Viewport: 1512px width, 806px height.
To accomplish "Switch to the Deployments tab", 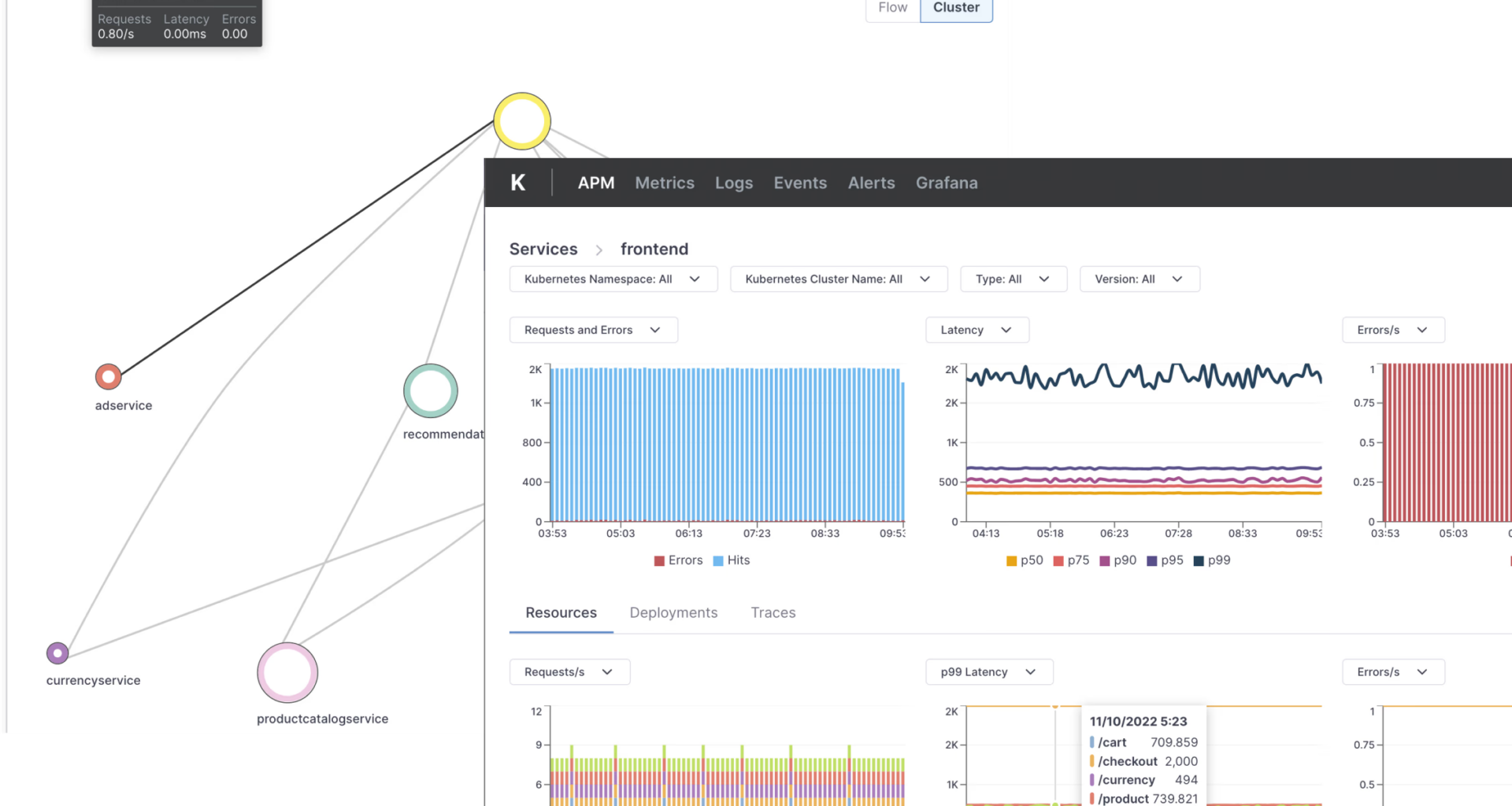I will click(x=673, y=612).
